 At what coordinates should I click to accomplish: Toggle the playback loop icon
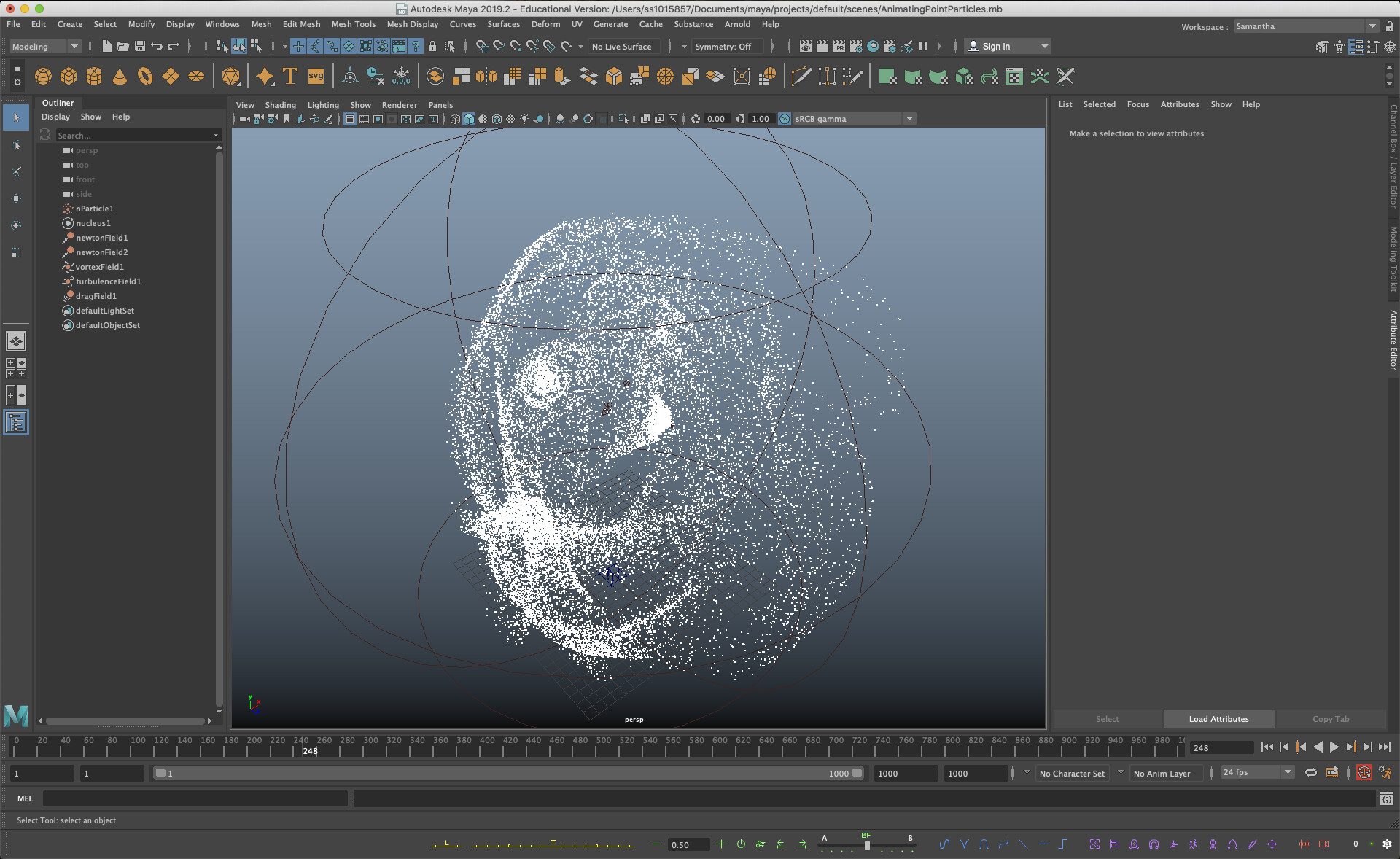click(1311, 773)
